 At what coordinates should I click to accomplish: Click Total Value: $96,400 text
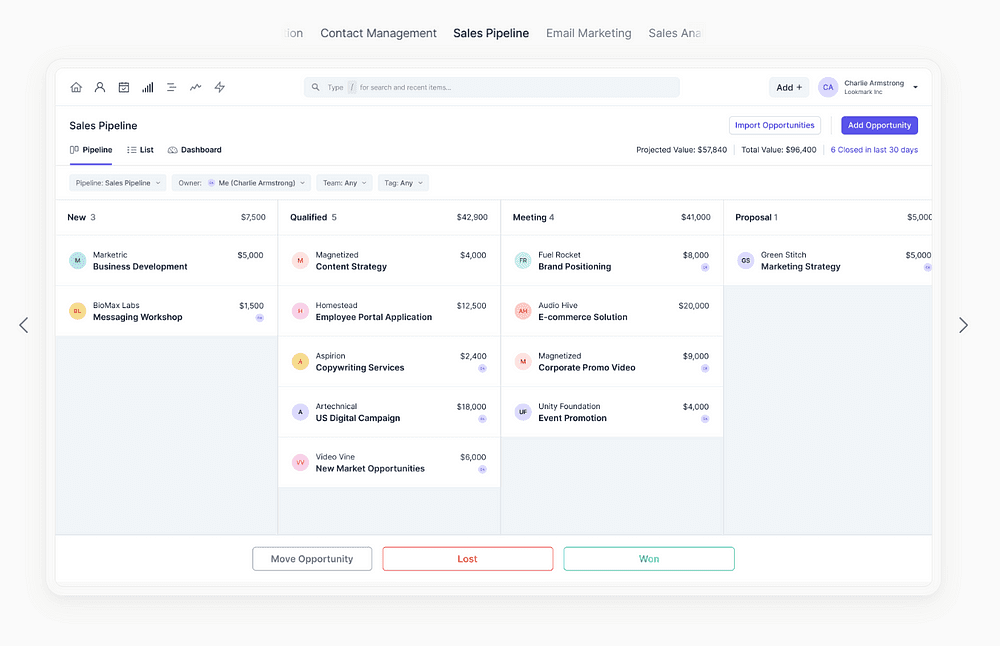pos(779,150)
